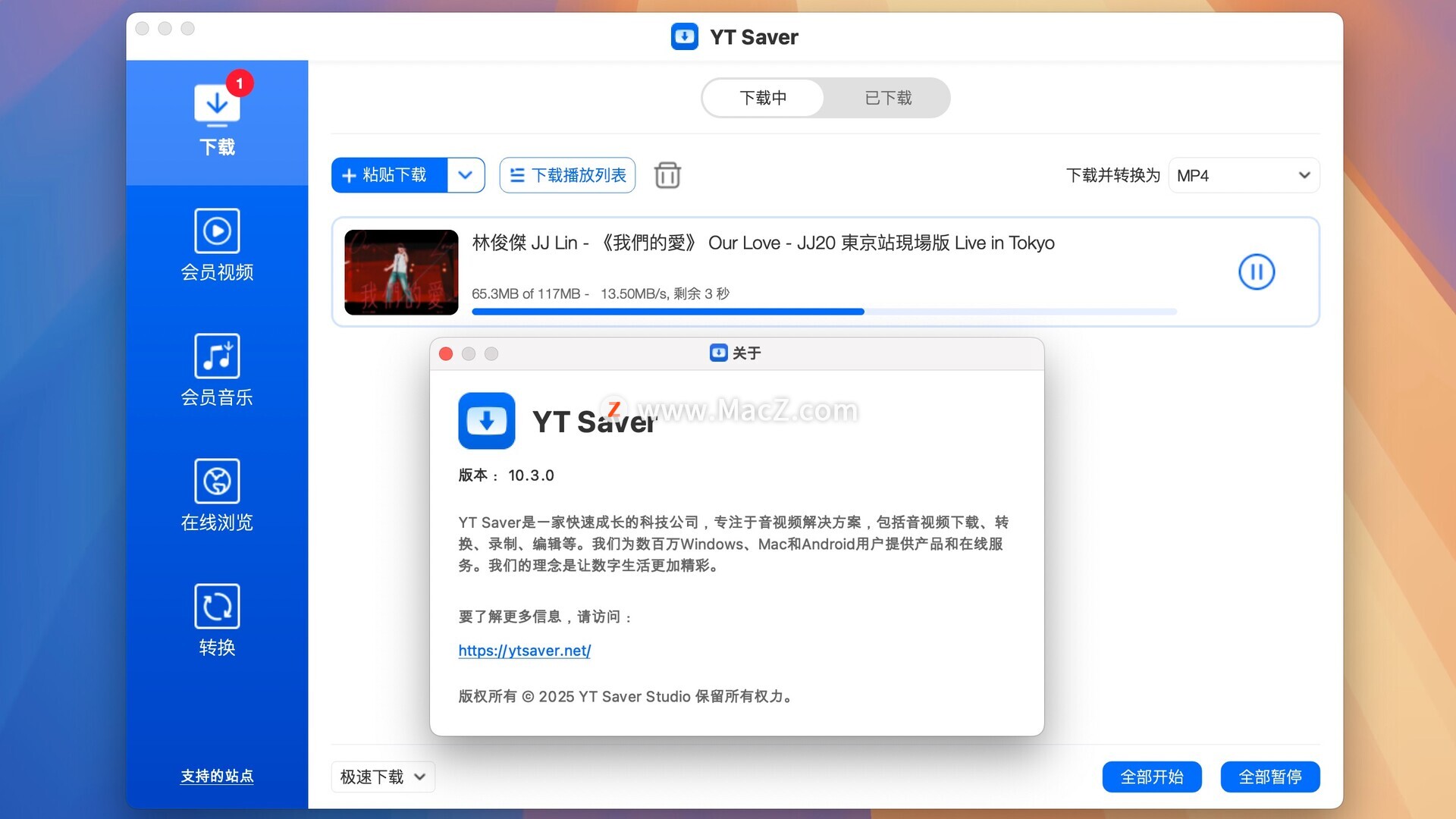This screenshot has height=819, width=1456.
Task: Open the 支持的站点 supported sites link
Action: 217,776
